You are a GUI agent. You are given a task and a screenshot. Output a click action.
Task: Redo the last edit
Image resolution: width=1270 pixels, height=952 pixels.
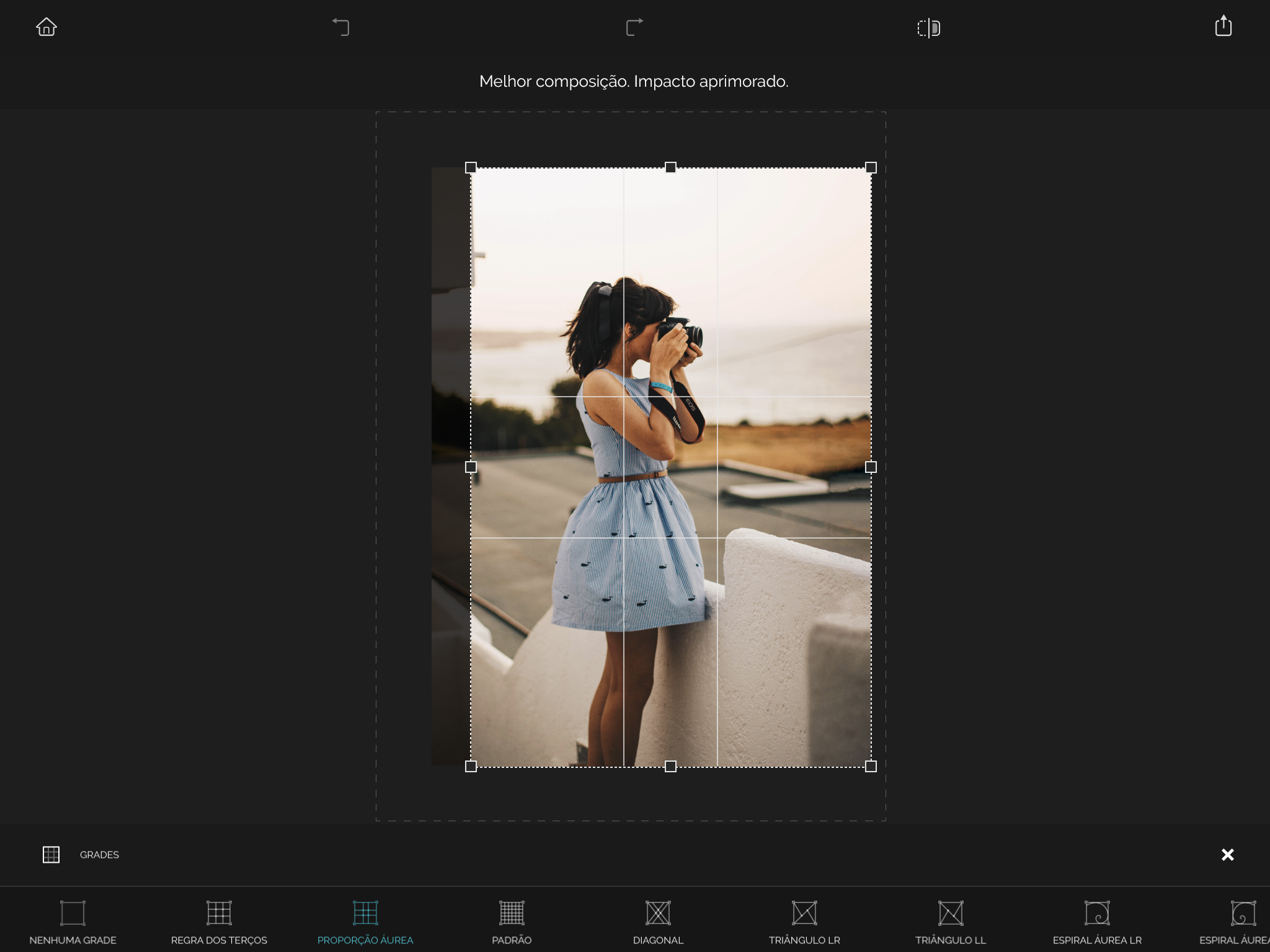pos(634,27)
